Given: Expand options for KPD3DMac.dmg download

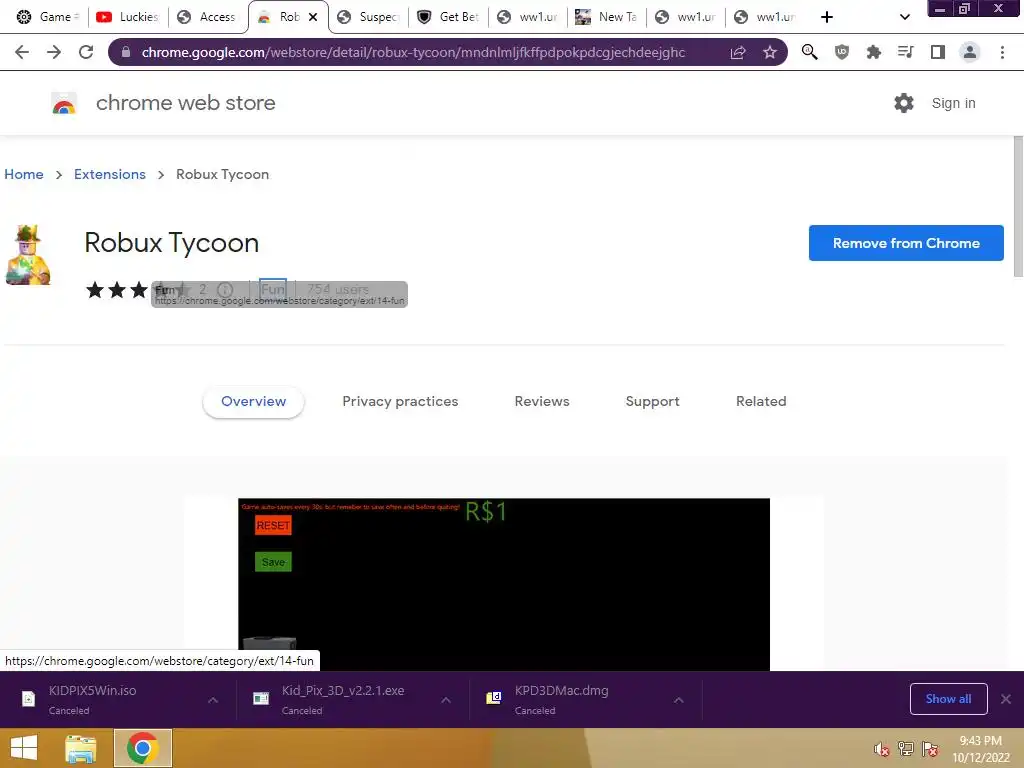Looking at the screenshot, I should point(679,700).
